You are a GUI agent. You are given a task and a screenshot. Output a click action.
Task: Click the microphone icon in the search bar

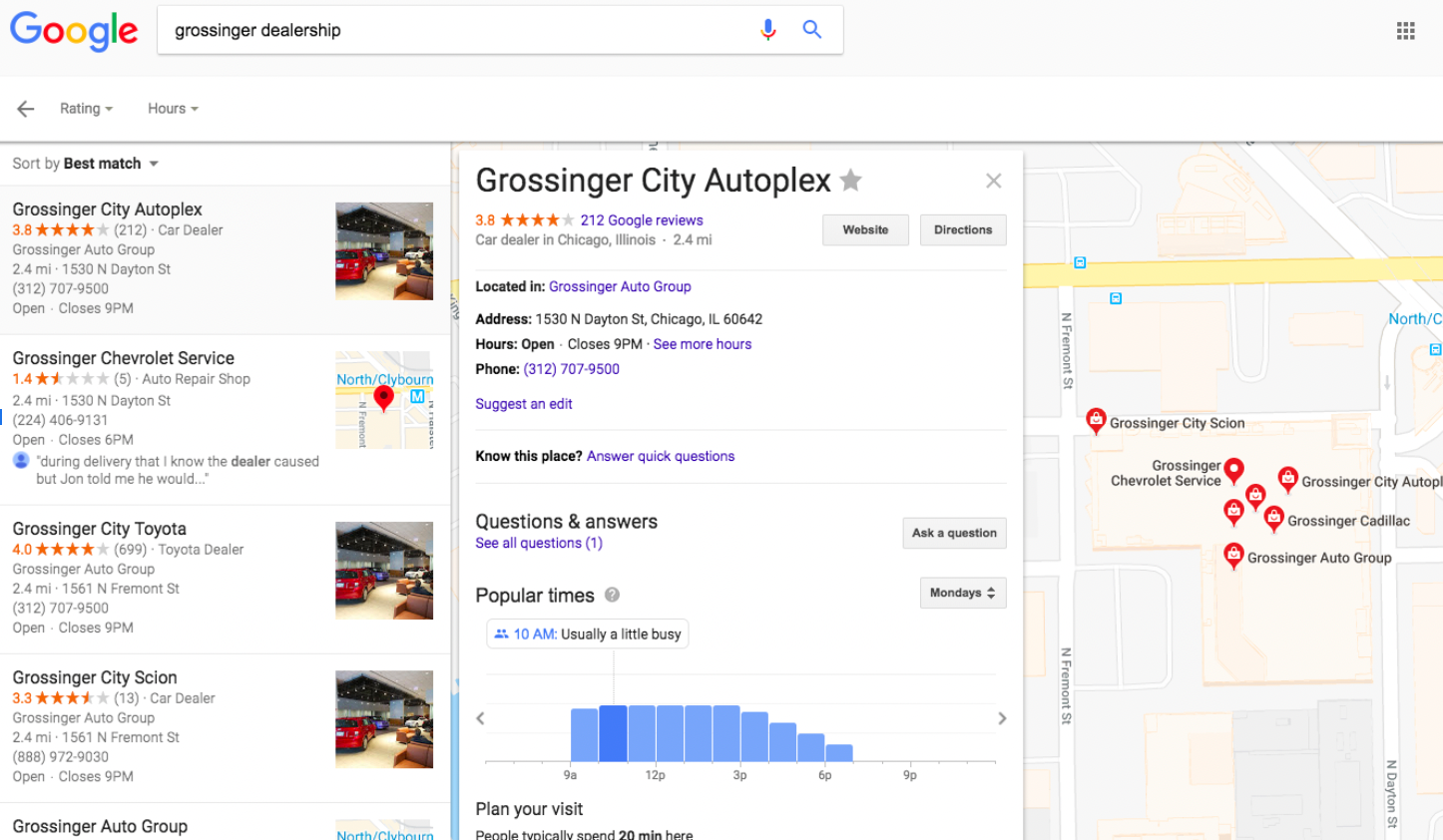click(768, 30)
